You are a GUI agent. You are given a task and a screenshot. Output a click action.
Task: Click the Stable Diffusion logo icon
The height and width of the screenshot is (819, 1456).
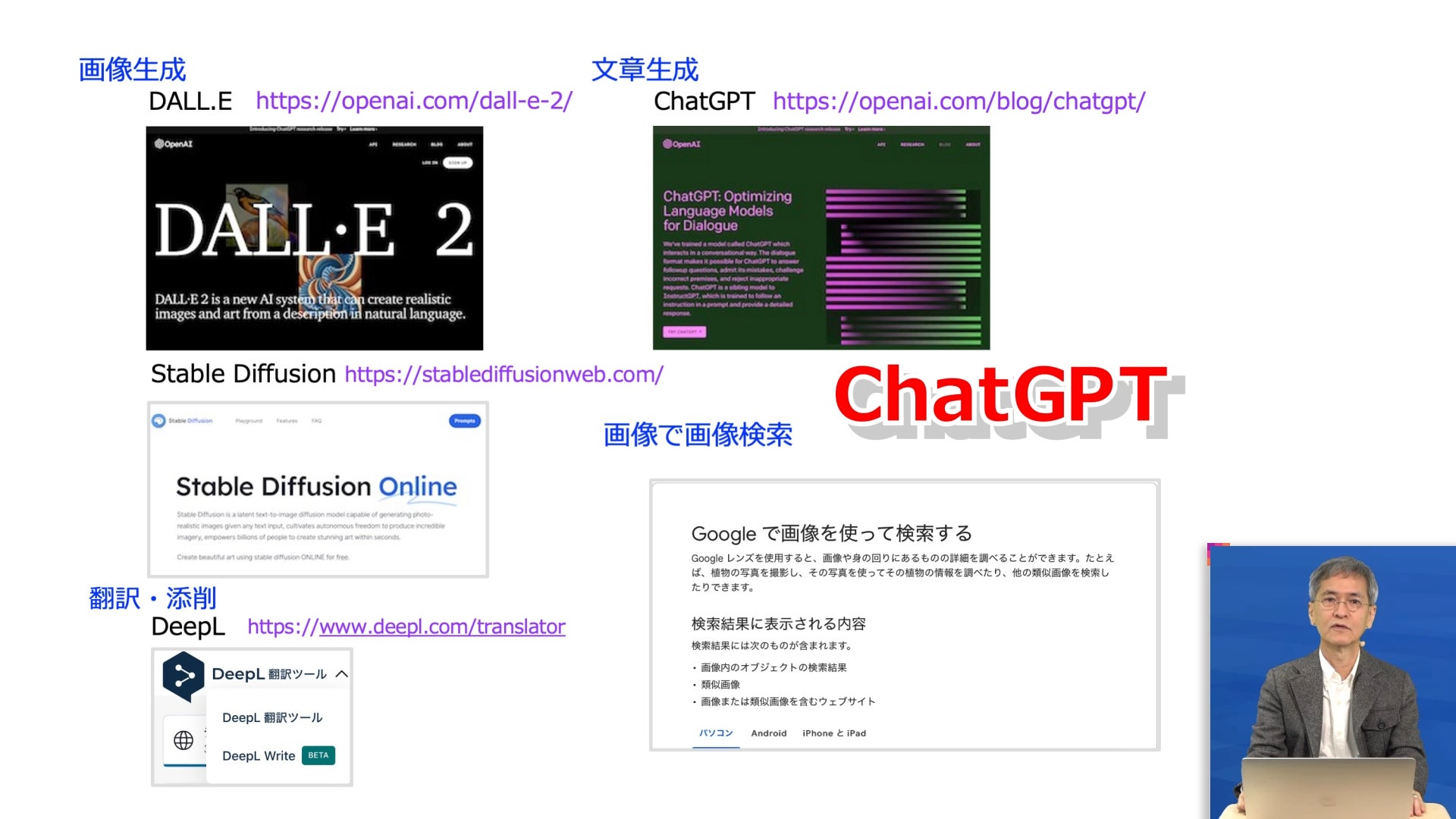tap(158, 421)
